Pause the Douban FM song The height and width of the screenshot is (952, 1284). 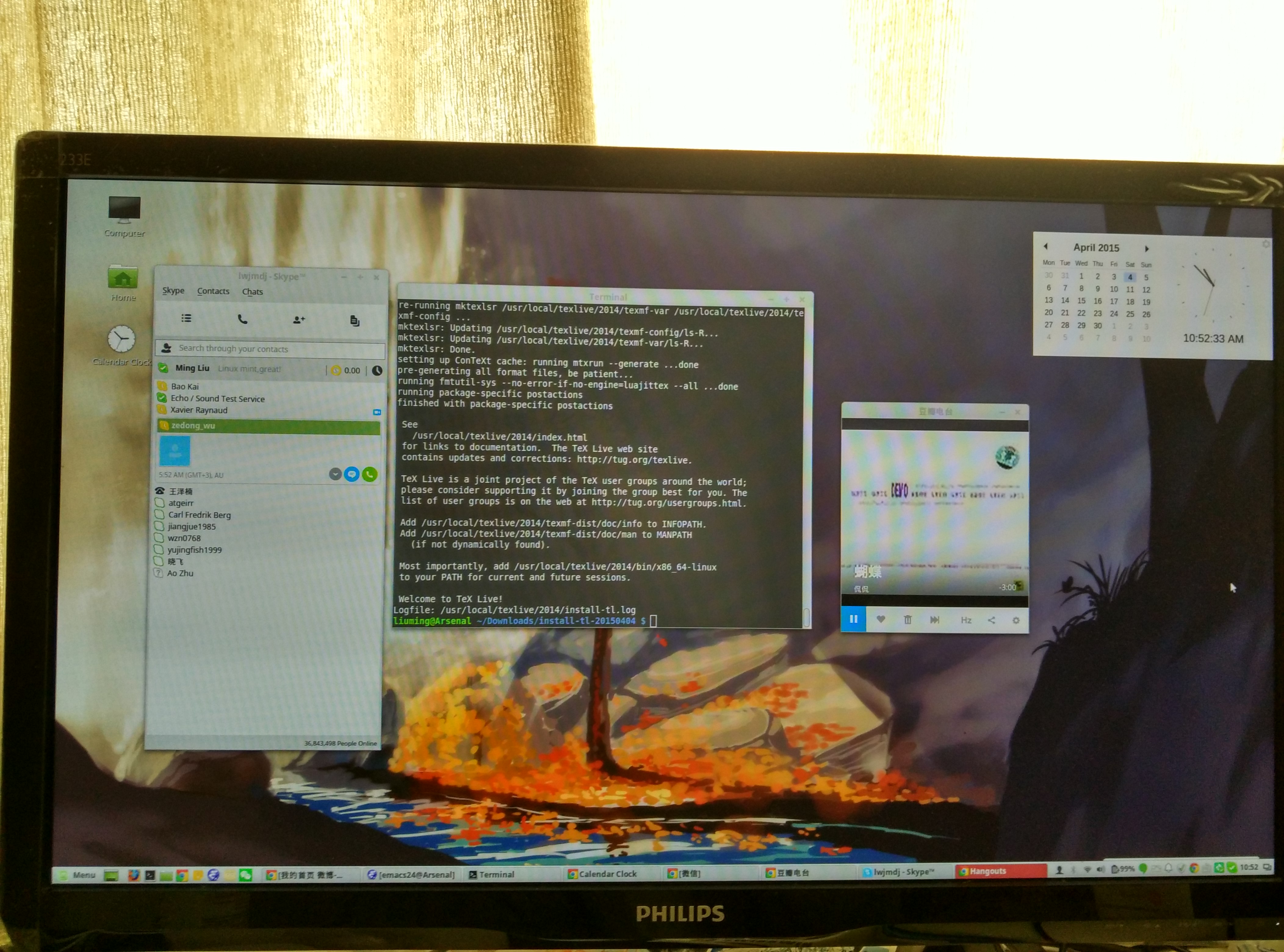[x=853, y=619]
